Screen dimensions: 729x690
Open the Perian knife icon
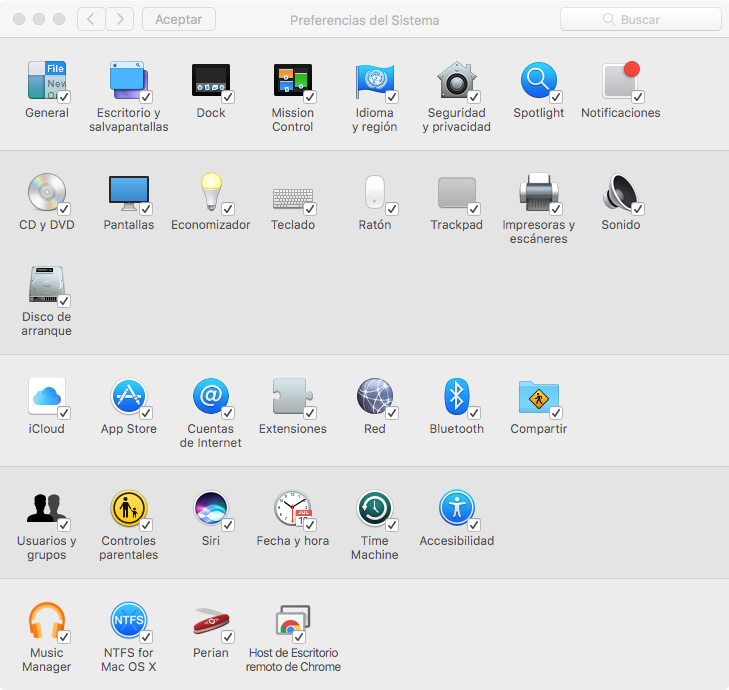pyautogui.click(x=211, y=621)
